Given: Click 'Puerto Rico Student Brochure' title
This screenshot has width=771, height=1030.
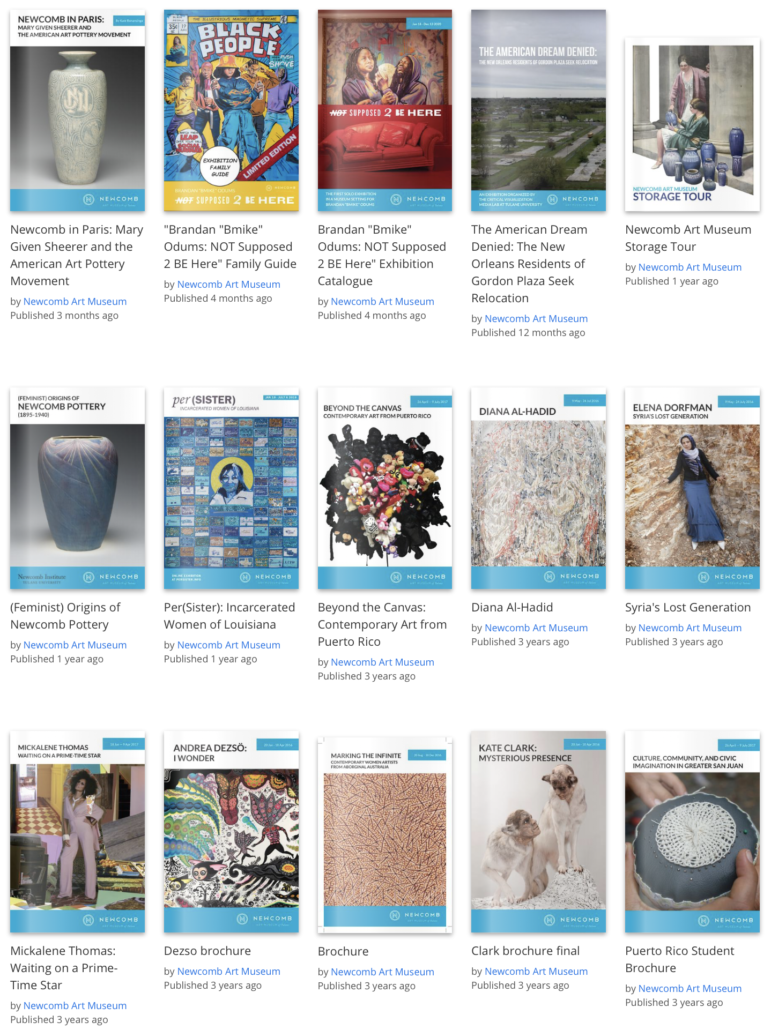Looking at the screenshot, I should point(680,960).
